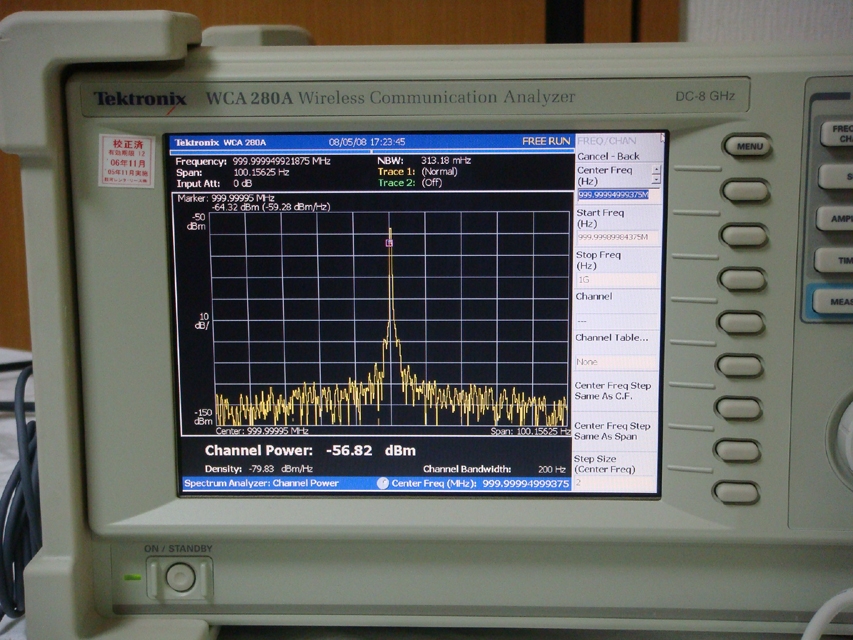The image size is (853, 640).
Task: Push the oval side key beside Channel
Action: (x=741, y=322)
